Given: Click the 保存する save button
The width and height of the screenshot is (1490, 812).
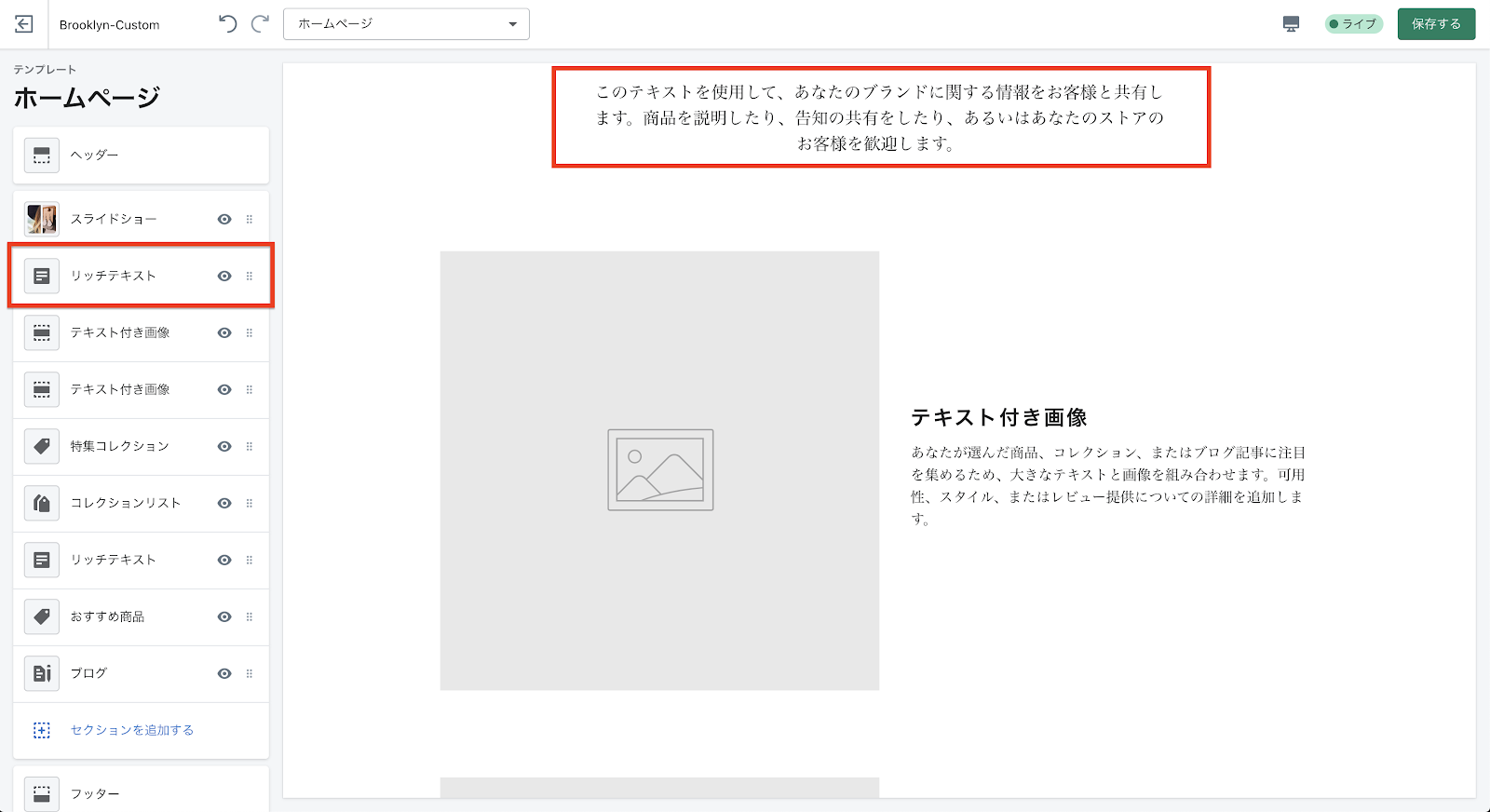Looking at the screenshot, I should point(1435,24).
